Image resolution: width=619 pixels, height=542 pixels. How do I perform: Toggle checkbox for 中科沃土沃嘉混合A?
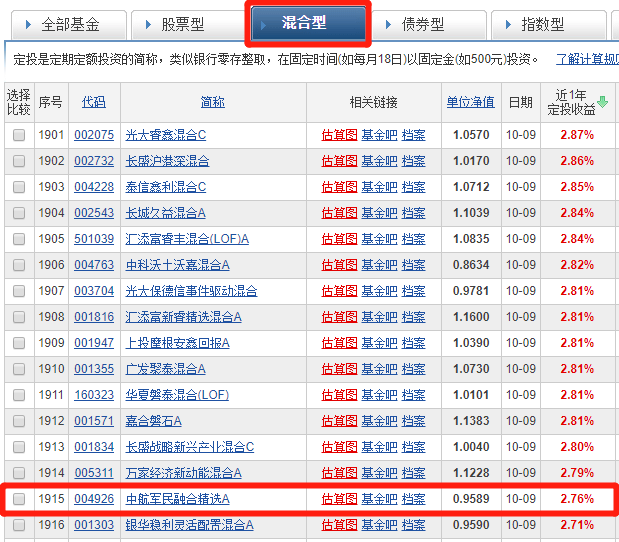19,265
